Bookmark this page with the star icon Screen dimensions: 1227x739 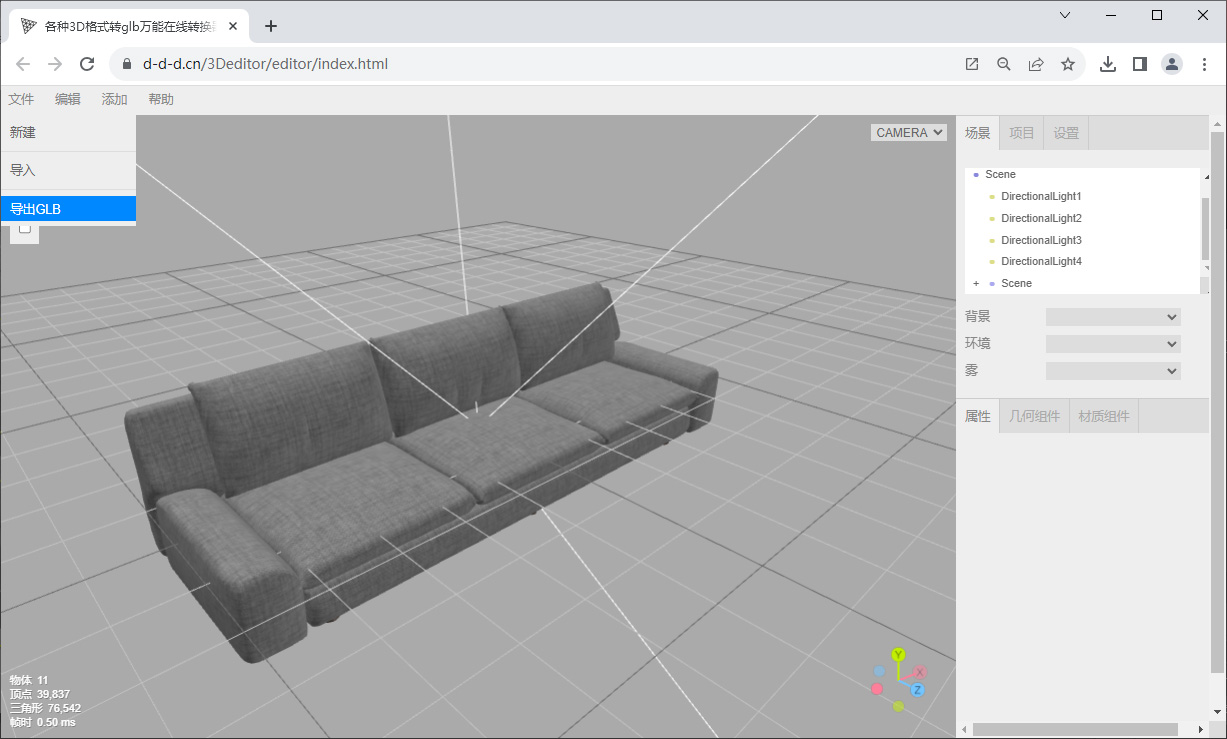(1068, 64)
